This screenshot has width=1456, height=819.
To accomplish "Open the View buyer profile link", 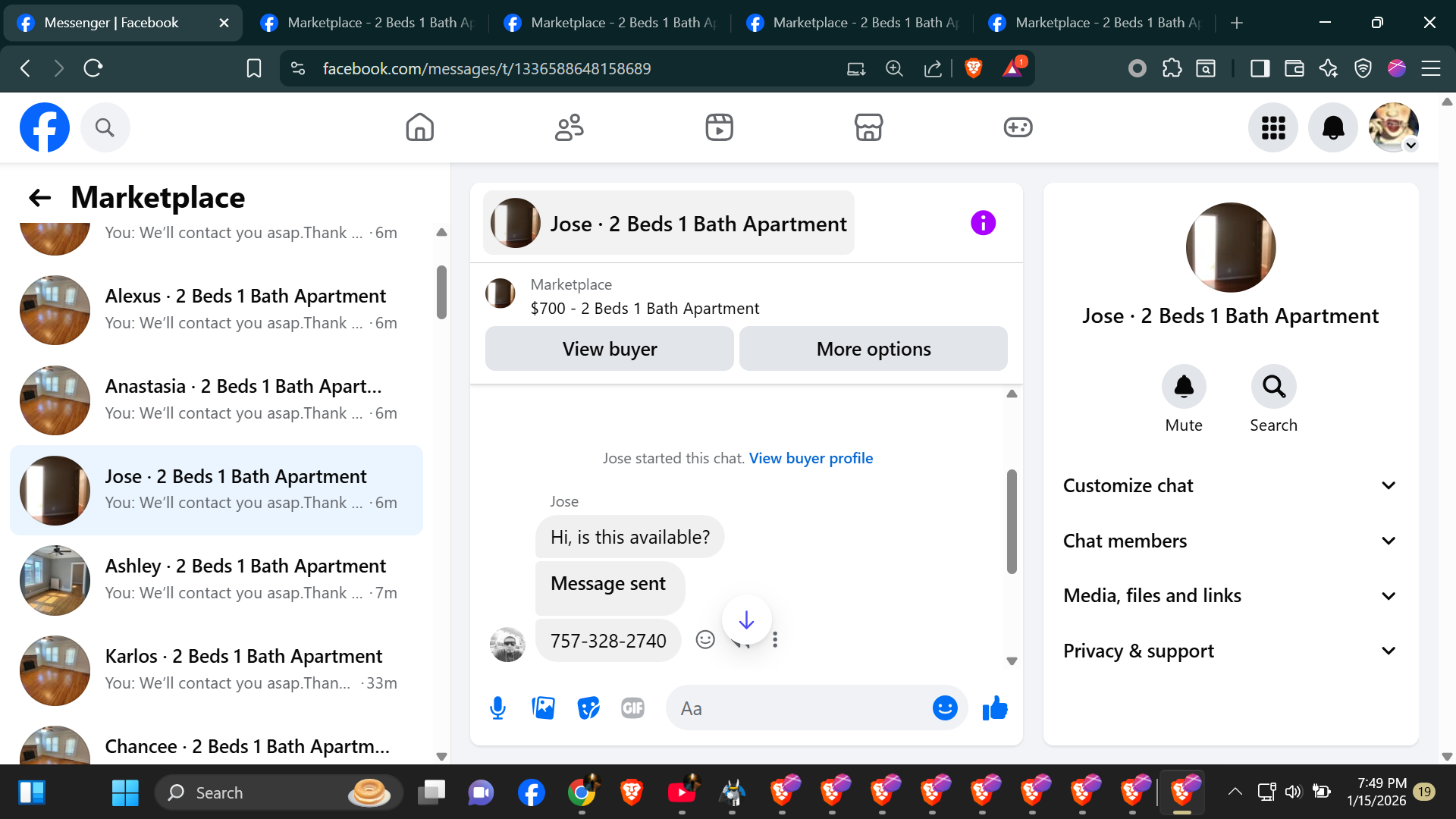I will (811, 458).
